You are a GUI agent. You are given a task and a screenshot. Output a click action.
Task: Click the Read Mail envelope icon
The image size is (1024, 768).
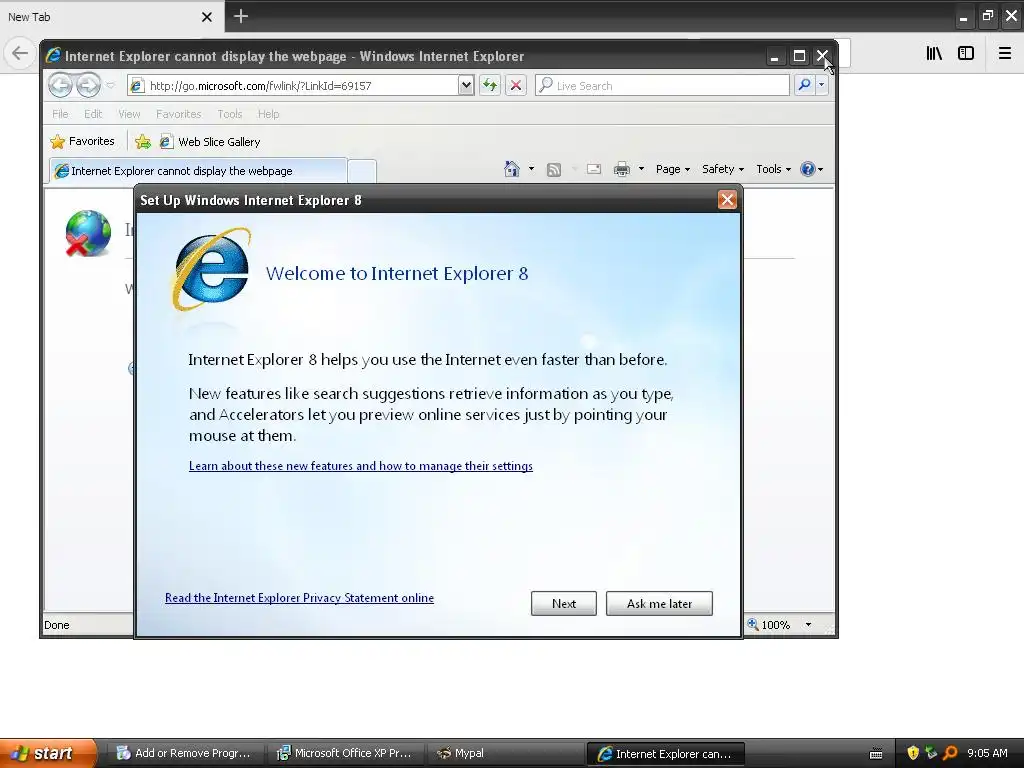coord(594,169)
